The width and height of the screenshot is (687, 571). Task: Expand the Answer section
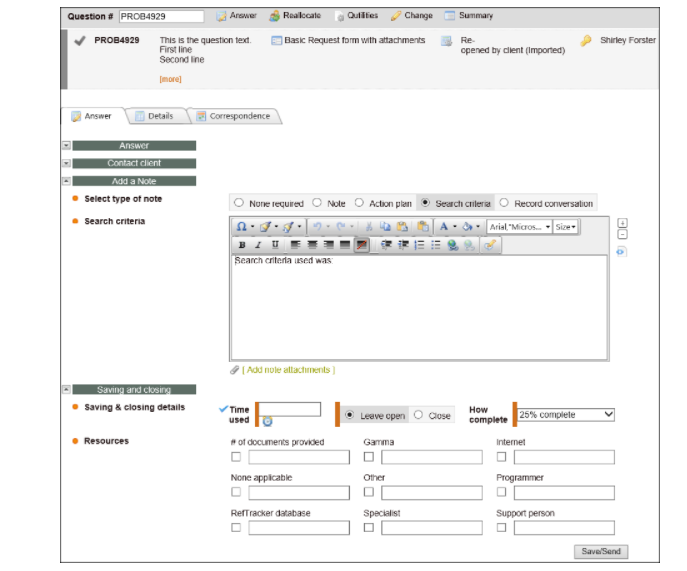click(66, 145)
